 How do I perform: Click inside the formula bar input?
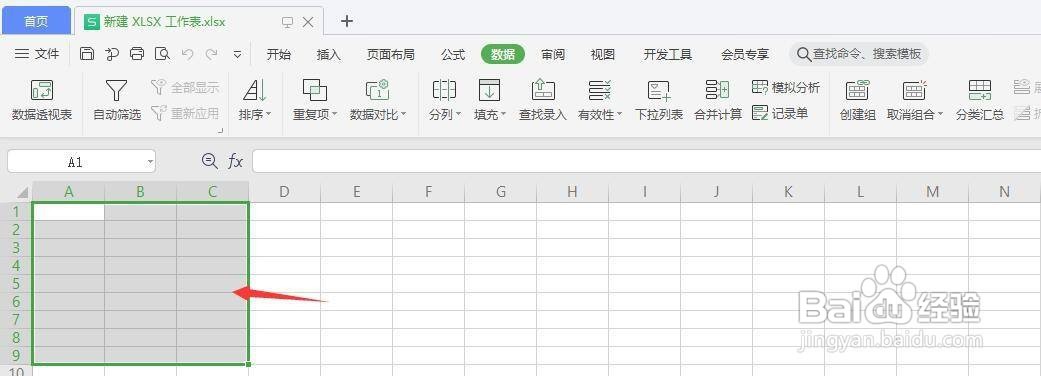click(x=646, y=161)
